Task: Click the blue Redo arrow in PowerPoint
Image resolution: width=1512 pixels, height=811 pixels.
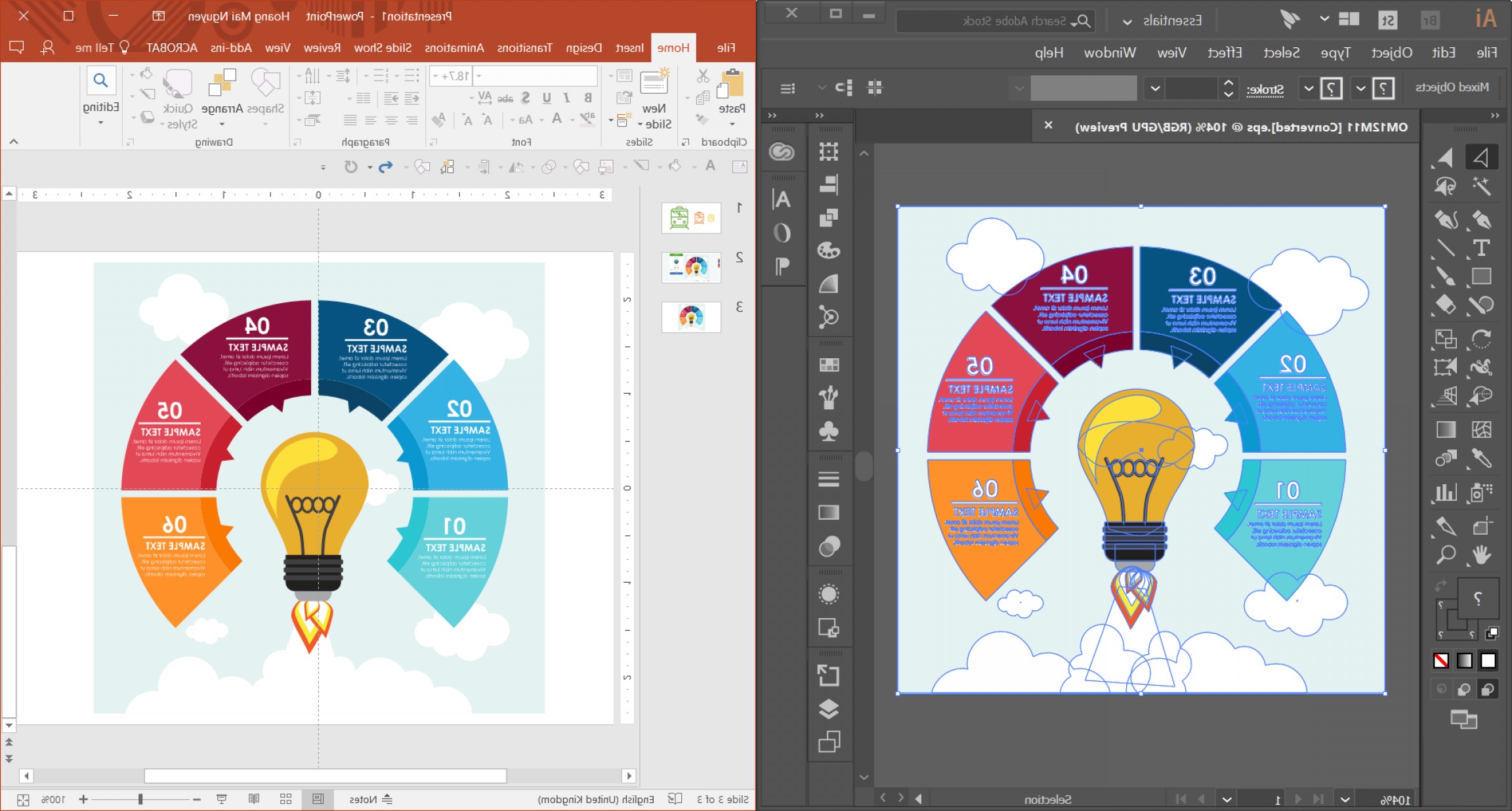Action: [386, 167]
